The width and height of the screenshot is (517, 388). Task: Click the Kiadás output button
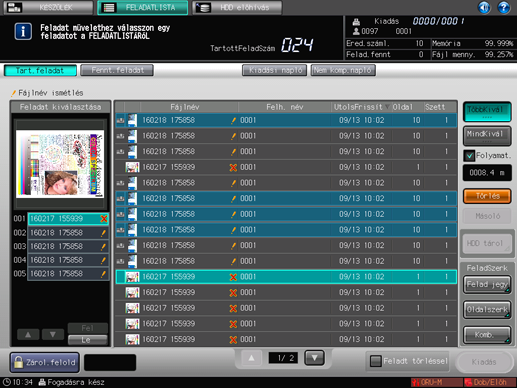[484, 362]
